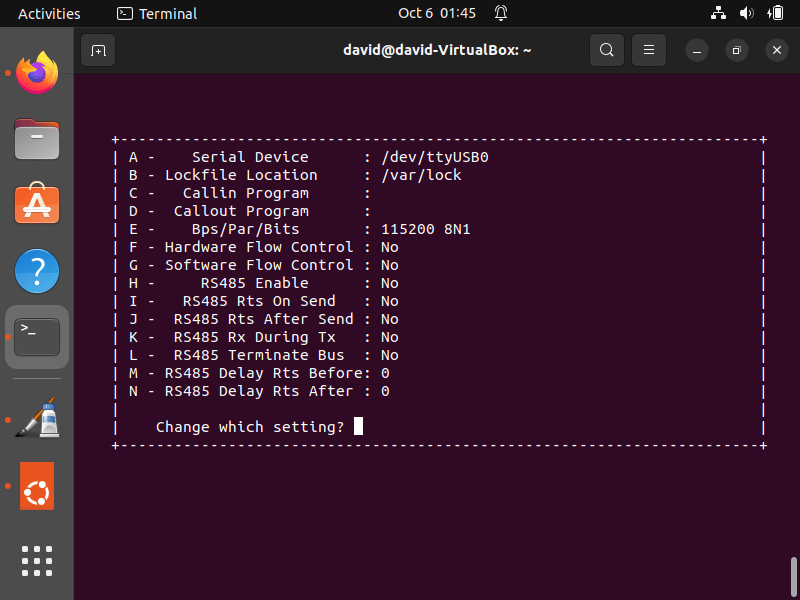Click the notification bell in the top bar
The width and height of the screenshot is (800, 600).
(500, 13)
